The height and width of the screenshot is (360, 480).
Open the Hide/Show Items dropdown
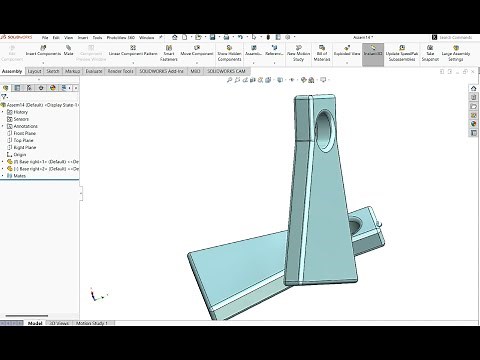(x=292, y=80)
